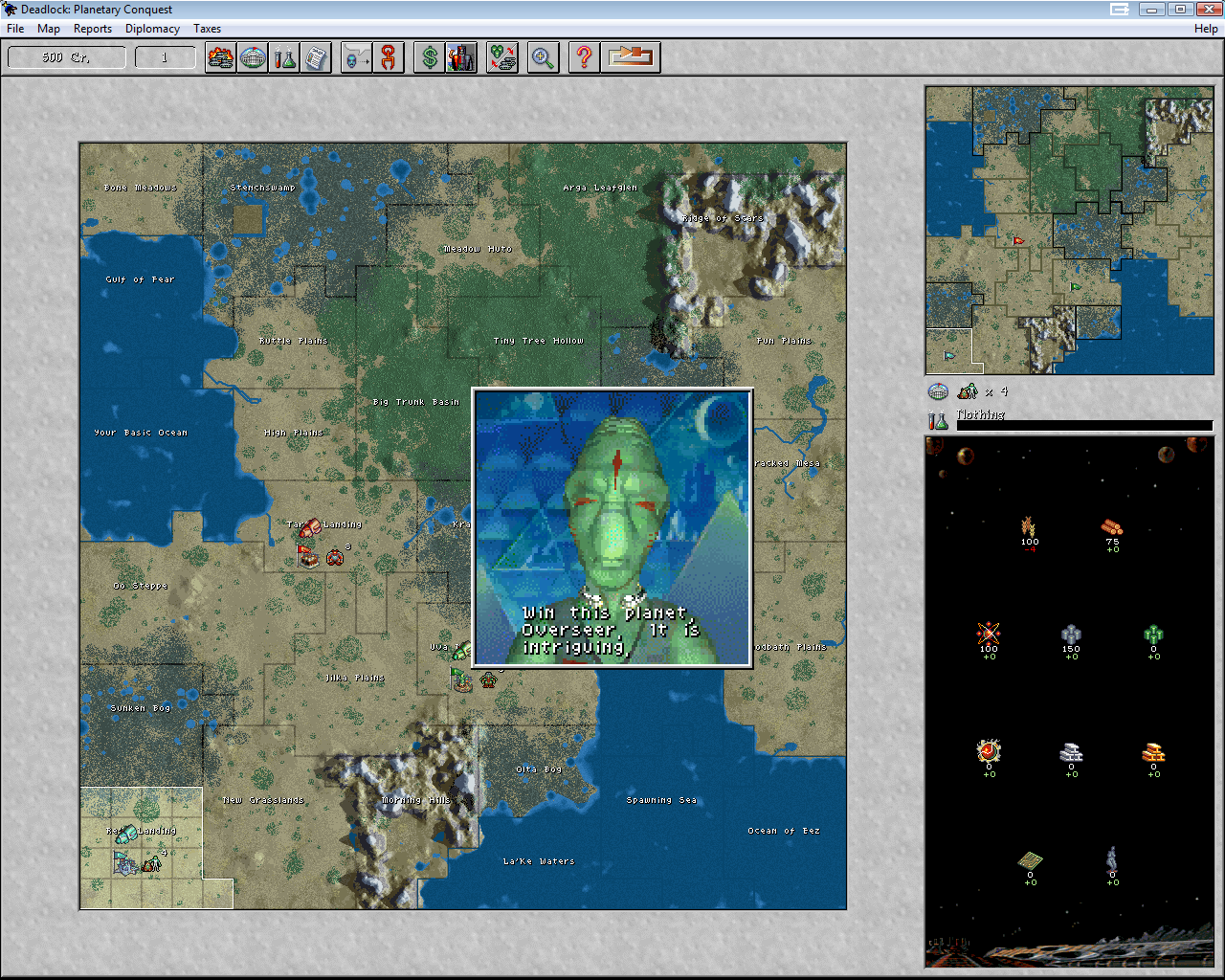Open help with the red question mark

coord(584,57)
